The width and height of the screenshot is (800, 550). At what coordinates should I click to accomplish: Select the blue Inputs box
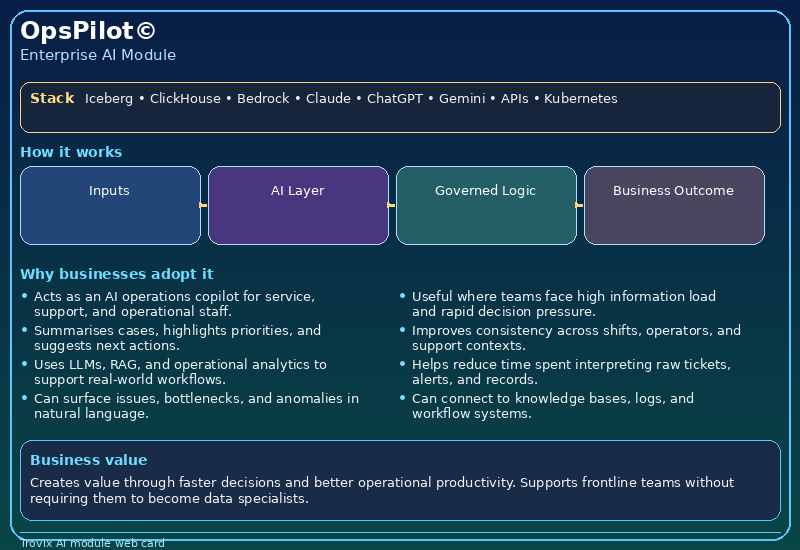coord(110,205)
